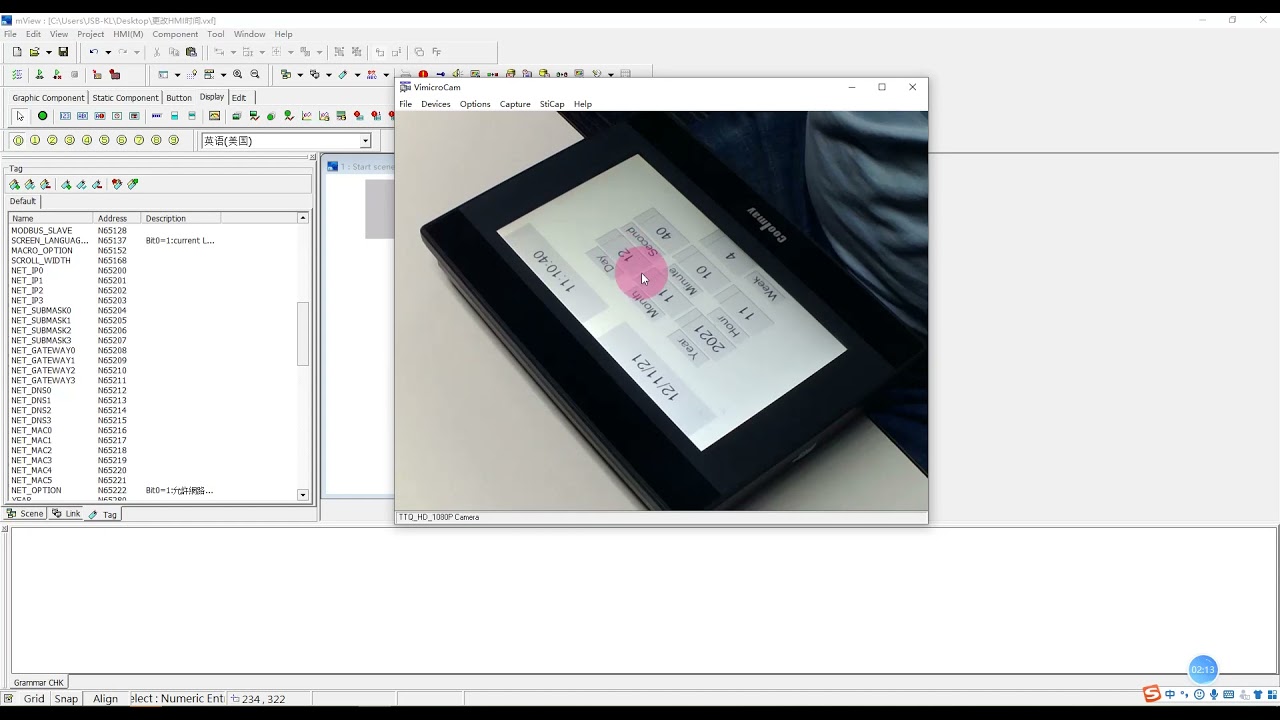
Task: Click the 02:13 recording timer bubble
Action: click(1202, 669)
